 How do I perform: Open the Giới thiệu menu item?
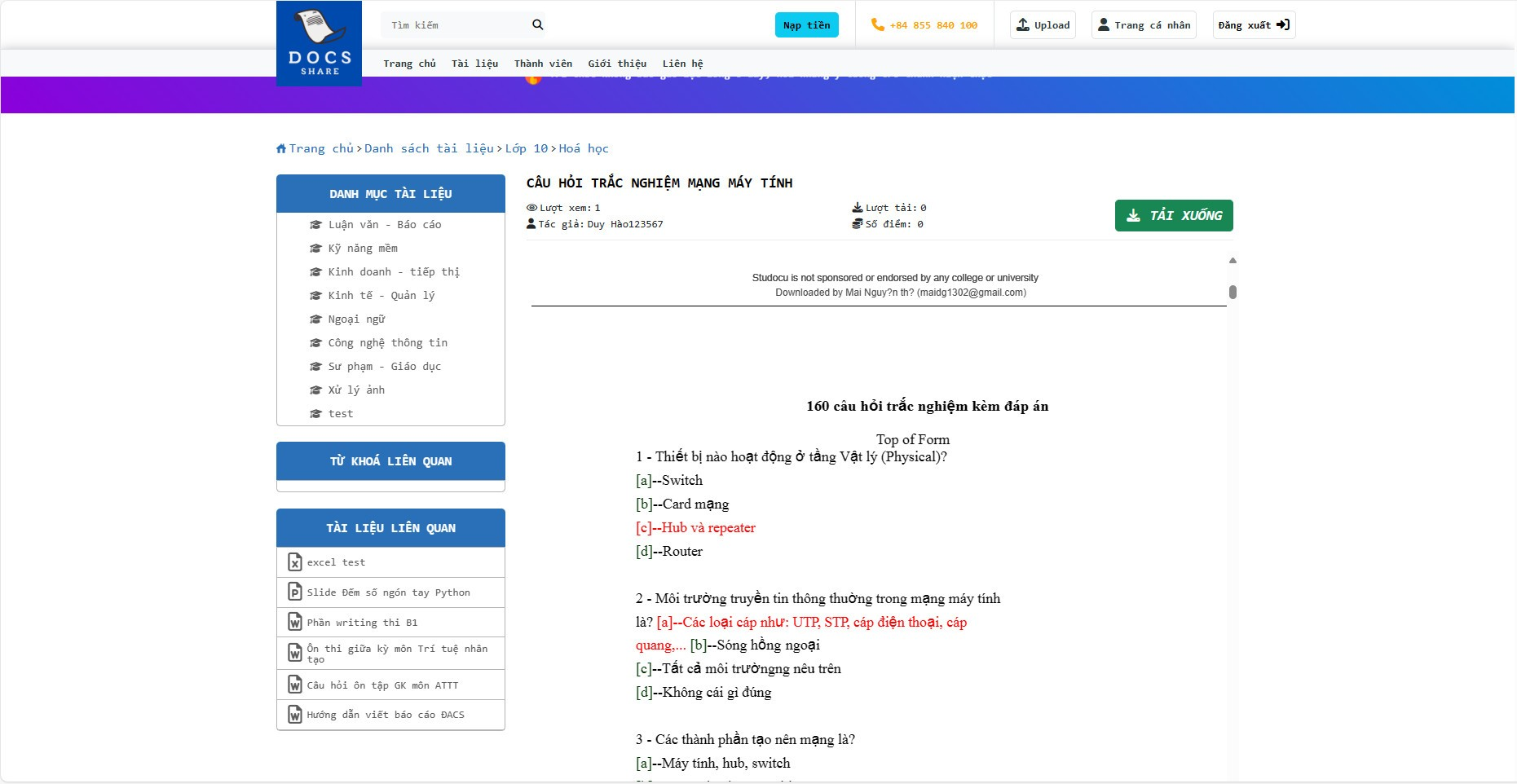(x=617, y=64)
